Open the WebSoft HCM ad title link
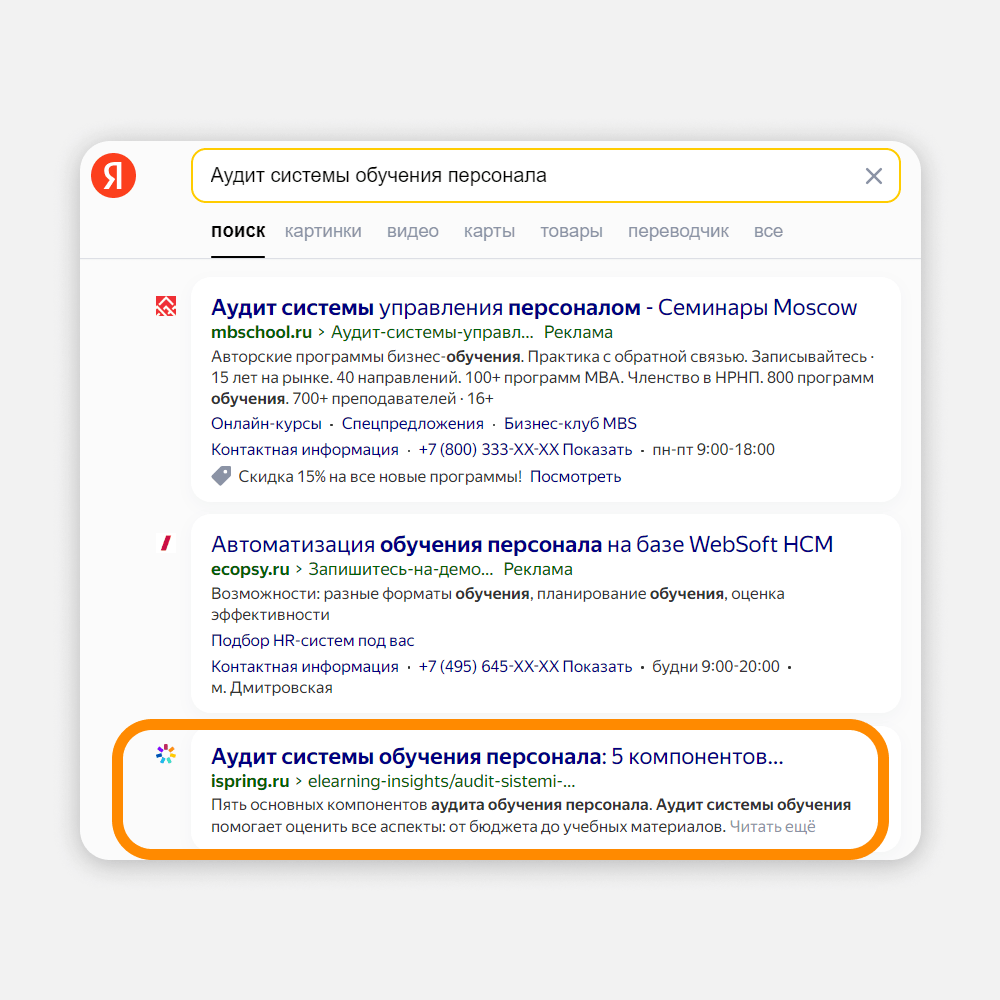 (x=522, y=544)
